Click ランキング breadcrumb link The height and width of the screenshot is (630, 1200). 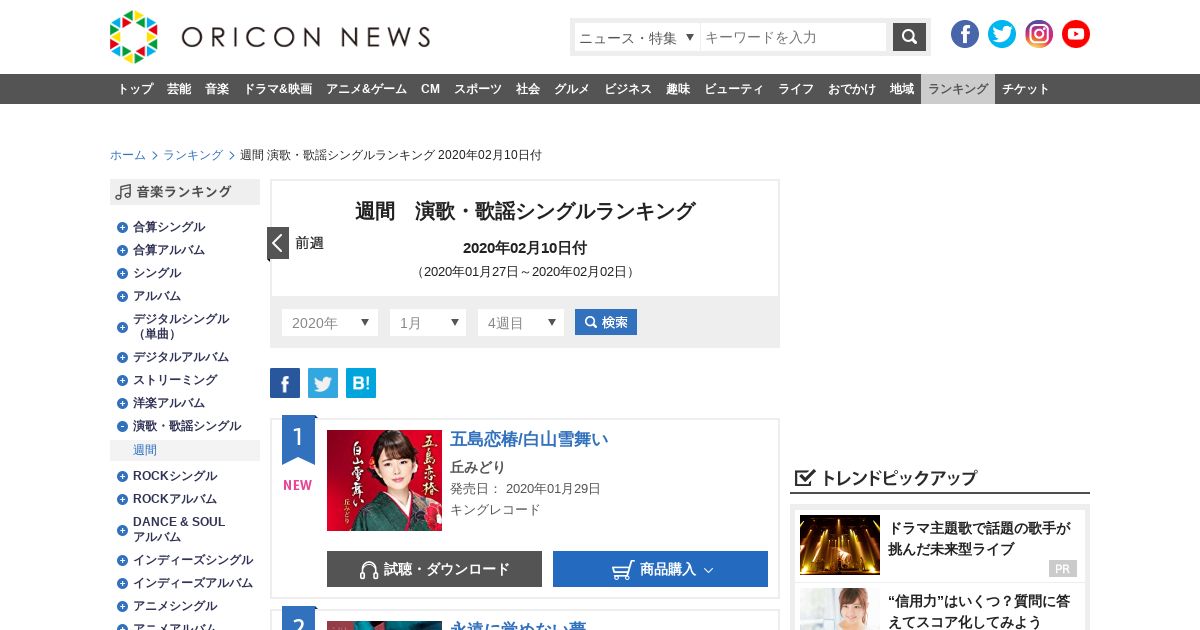coord(193,155)
